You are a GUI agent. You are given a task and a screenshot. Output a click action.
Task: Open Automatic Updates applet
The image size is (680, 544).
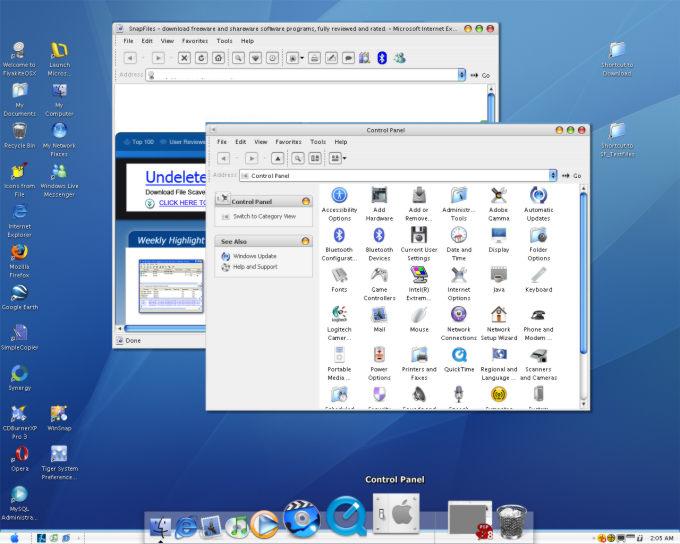click(539, 204)
